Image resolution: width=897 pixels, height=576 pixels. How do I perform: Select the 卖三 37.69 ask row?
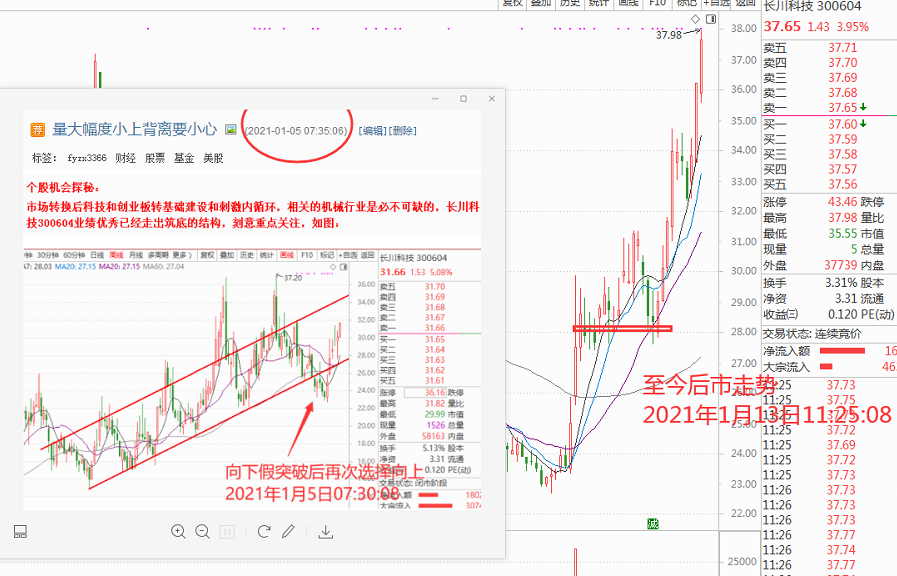(829, 77)
